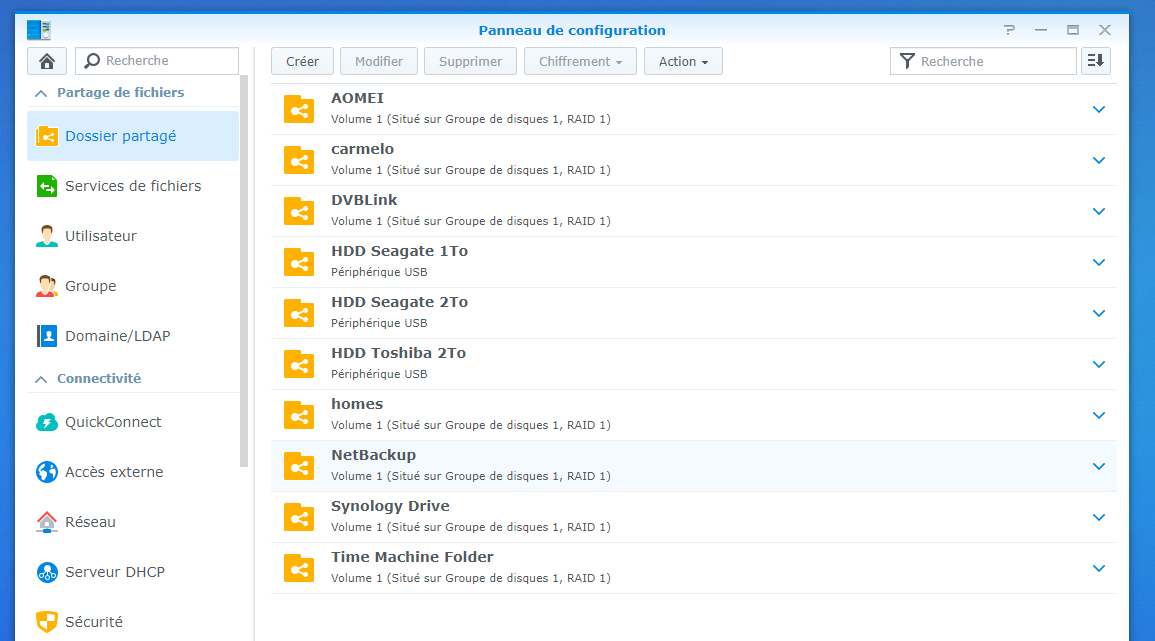Click the NetBackup shared folder icon
Screen dimensions: 1155x641
coord(299,466)
